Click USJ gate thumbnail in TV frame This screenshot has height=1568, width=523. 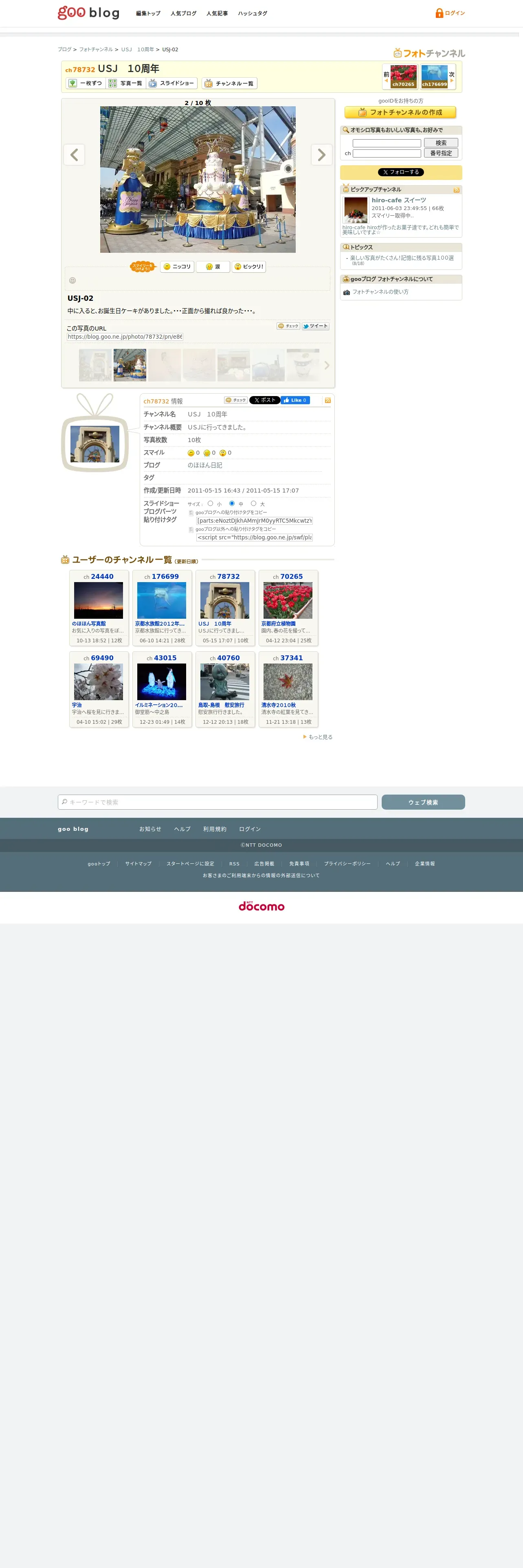95,445
